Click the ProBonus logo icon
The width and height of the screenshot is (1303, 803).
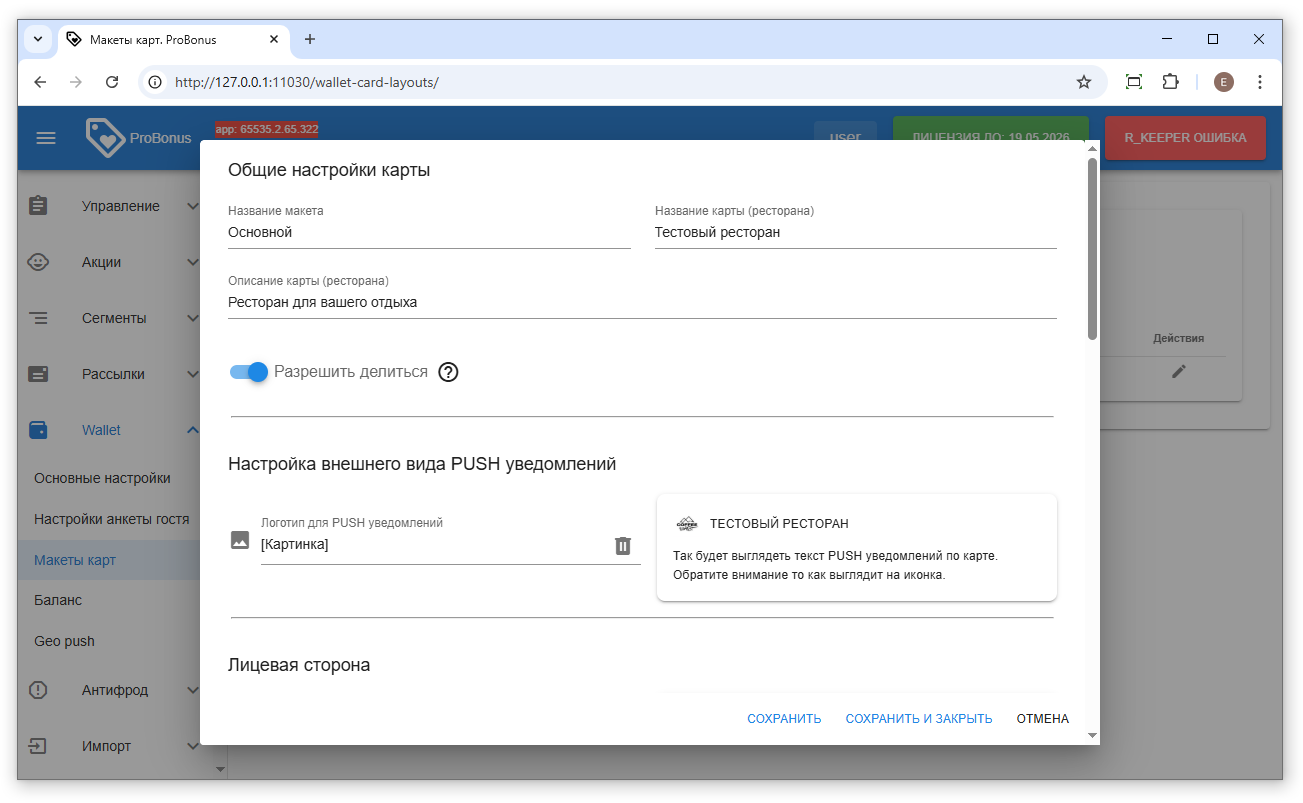pyautogui.click(x=104, y=138)
